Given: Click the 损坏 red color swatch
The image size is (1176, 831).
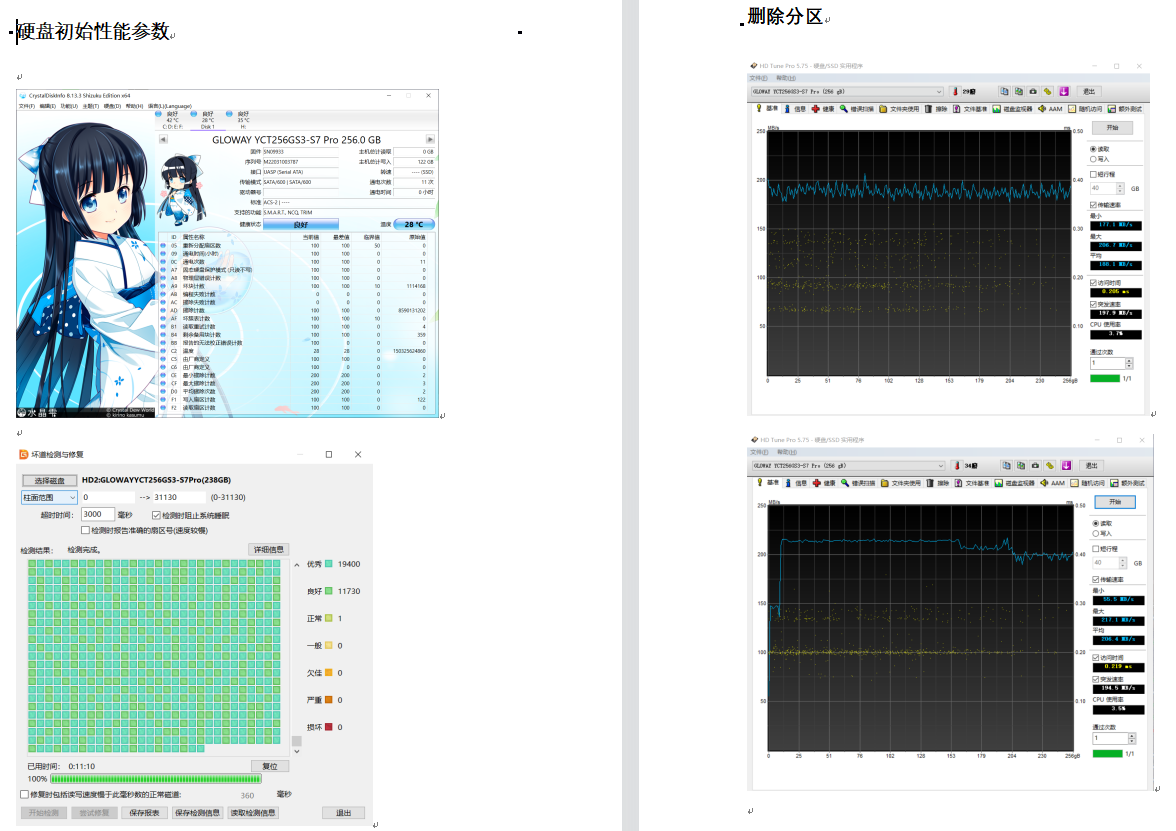Looking at the screenshot, I should (328, 727).
